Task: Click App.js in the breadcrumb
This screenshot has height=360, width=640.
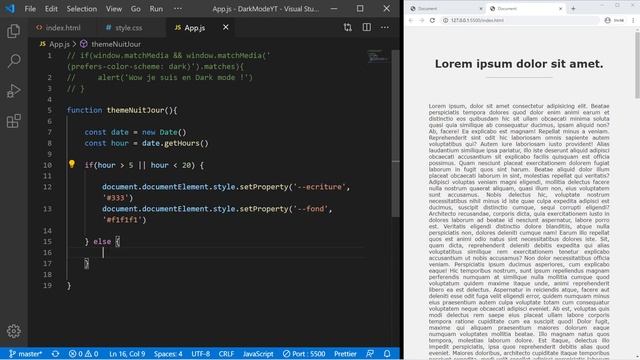Action: pos(59,44)
